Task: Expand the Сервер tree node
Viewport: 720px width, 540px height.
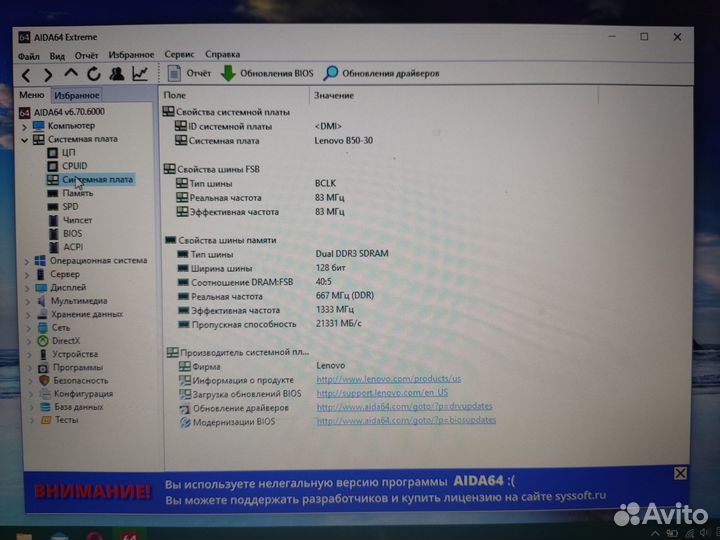Action: [27, 275]
